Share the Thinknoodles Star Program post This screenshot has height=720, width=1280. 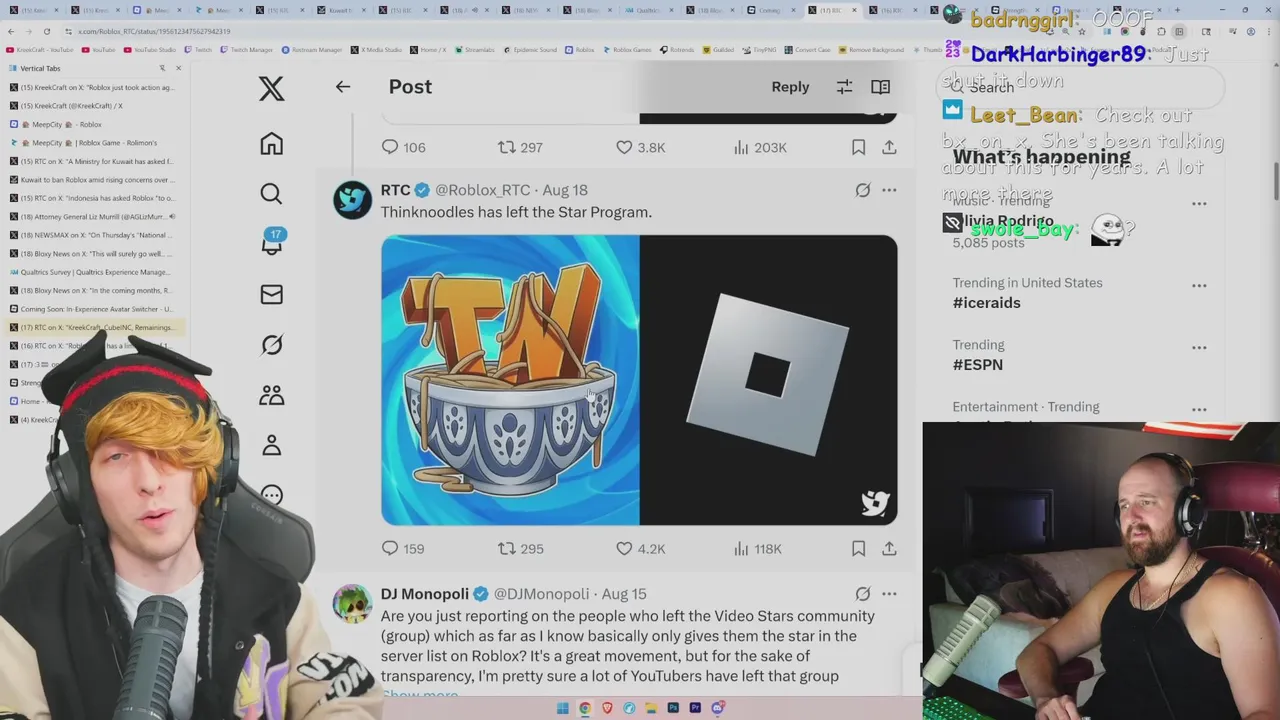(x=889, y=548)
